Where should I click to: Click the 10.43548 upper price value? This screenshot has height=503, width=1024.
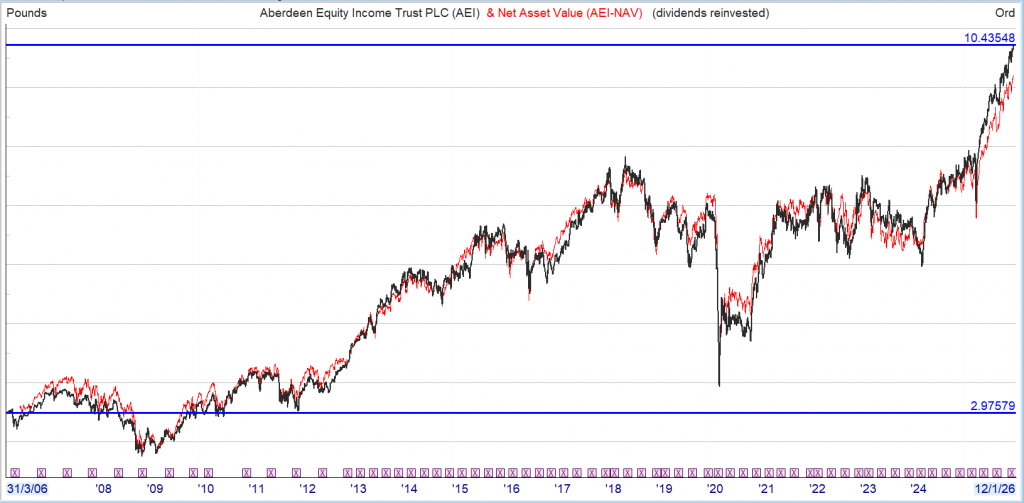(x=989, y=38)
